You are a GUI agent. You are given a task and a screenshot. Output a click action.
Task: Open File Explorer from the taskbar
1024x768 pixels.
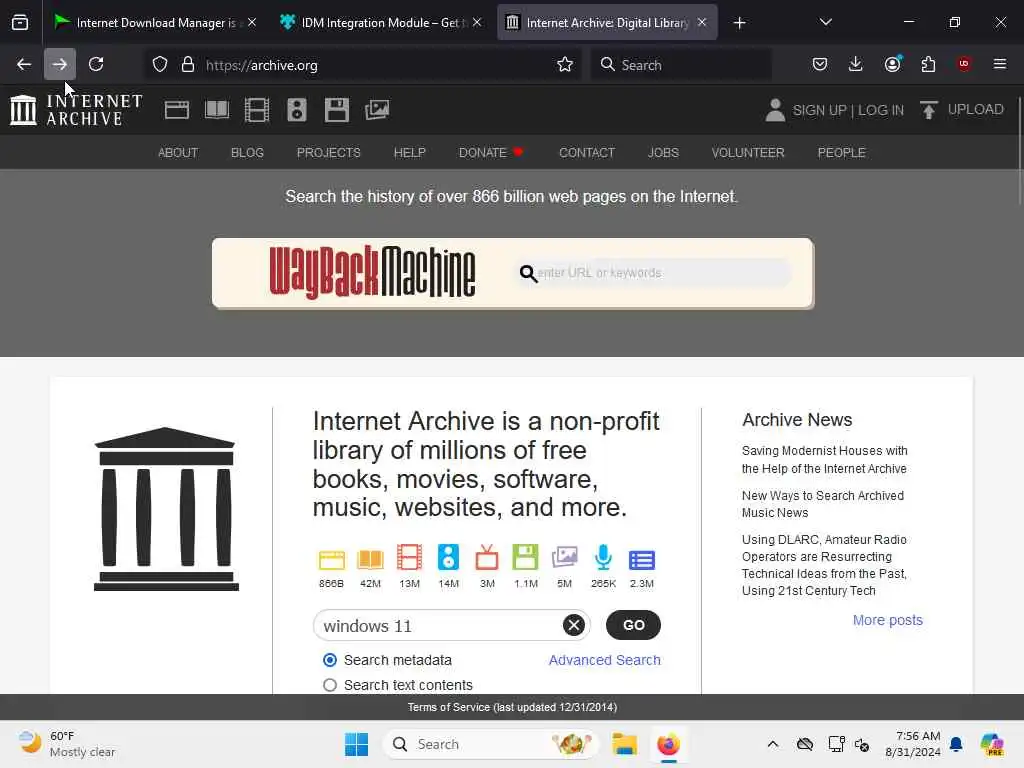click(x=624, y=744)
